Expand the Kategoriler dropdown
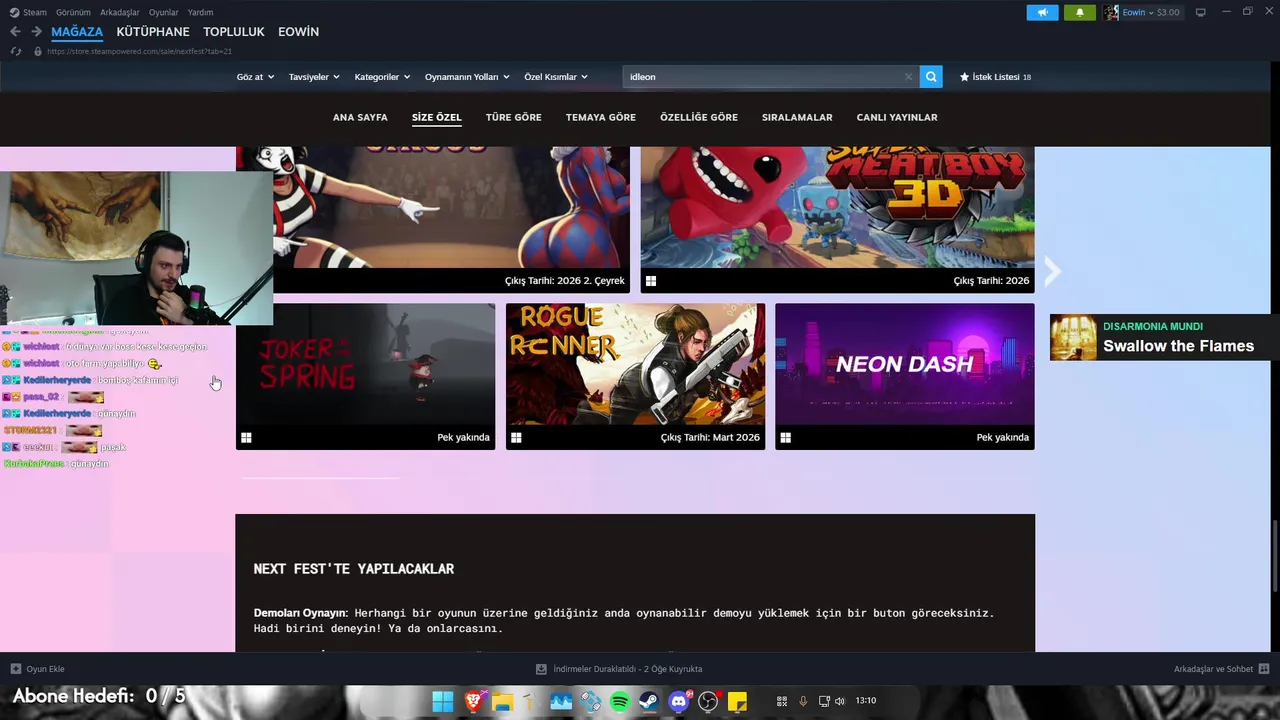This screenshot has height=720, width=1280. (382, 77)
